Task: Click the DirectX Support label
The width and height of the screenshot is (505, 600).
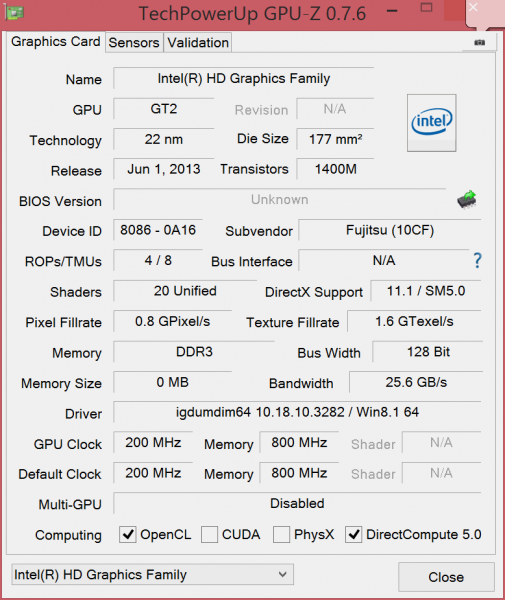Action: (314, 292)
